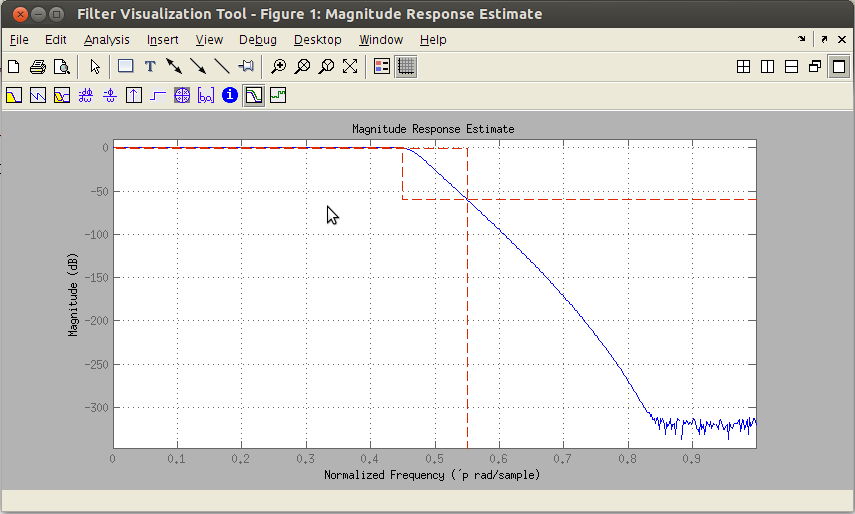This screenshot has width=855, height=514.
Task: Open the View menu
Action: (x=209, y=40)
